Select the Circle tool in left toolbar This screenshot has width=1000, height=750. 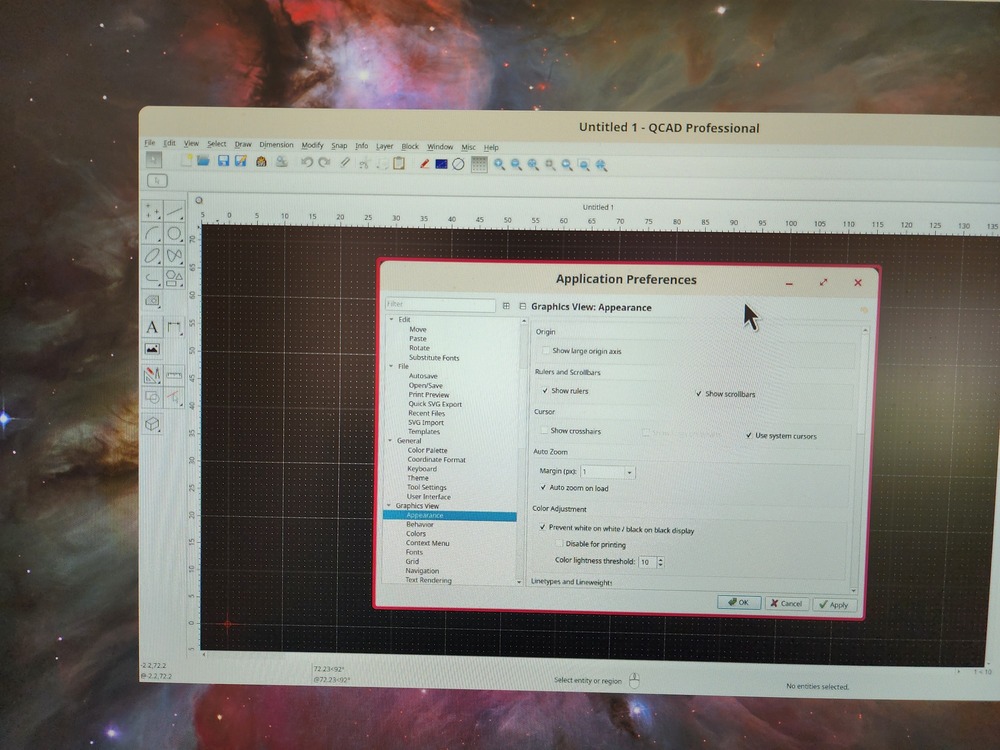[x=173, y=232]
